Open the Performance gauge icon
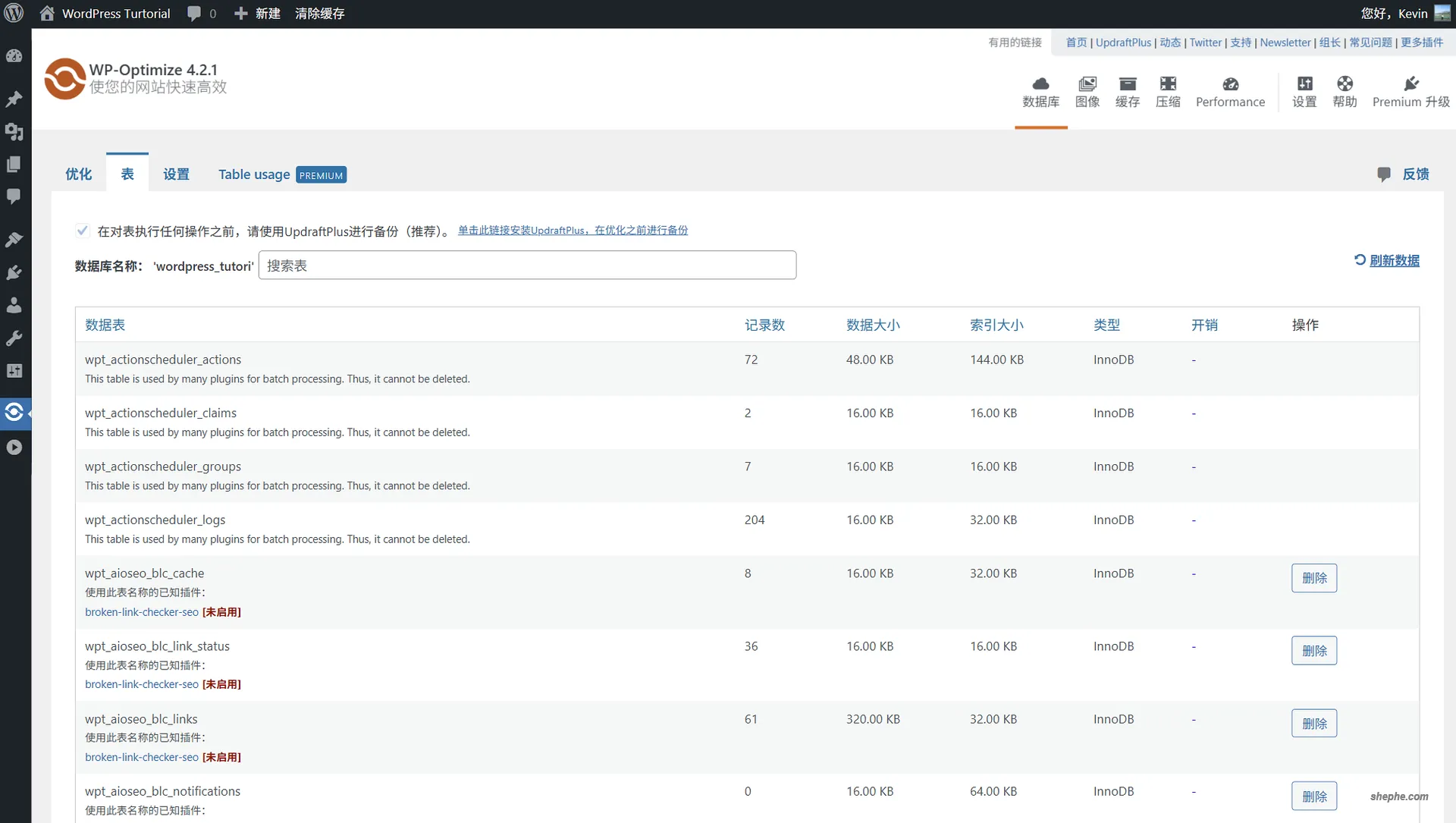 coord(1230,90)
